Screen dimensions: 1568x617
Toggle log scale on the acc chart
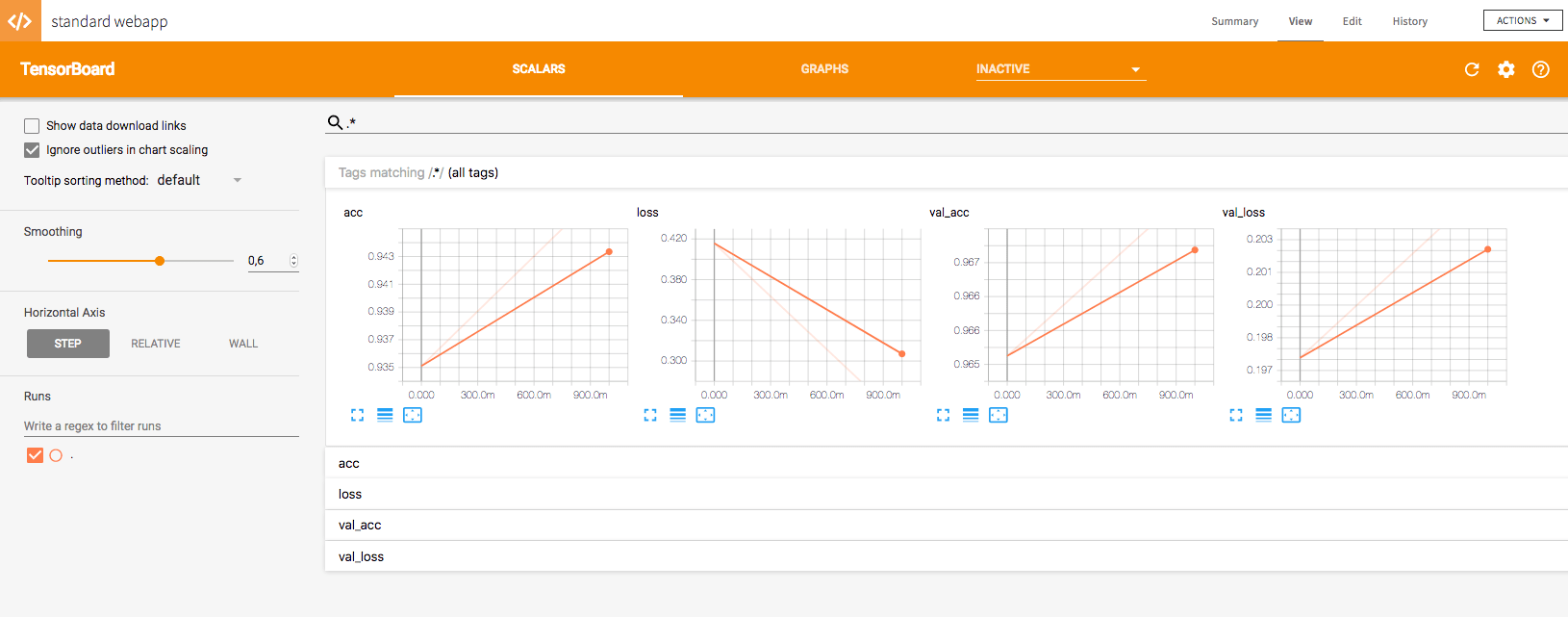click(385, 415)
